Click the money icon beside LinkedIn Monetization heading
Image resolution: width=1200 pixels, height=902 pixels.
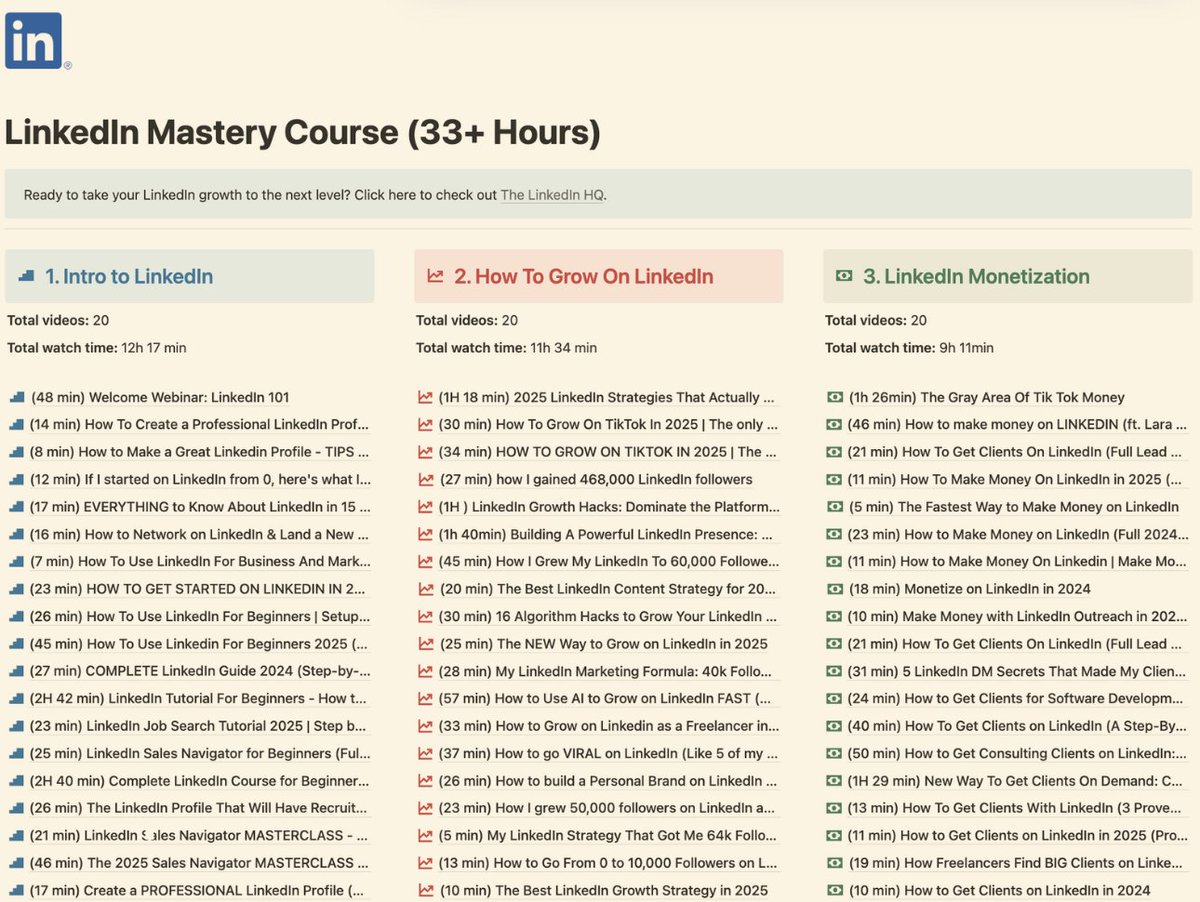point(844,276)
